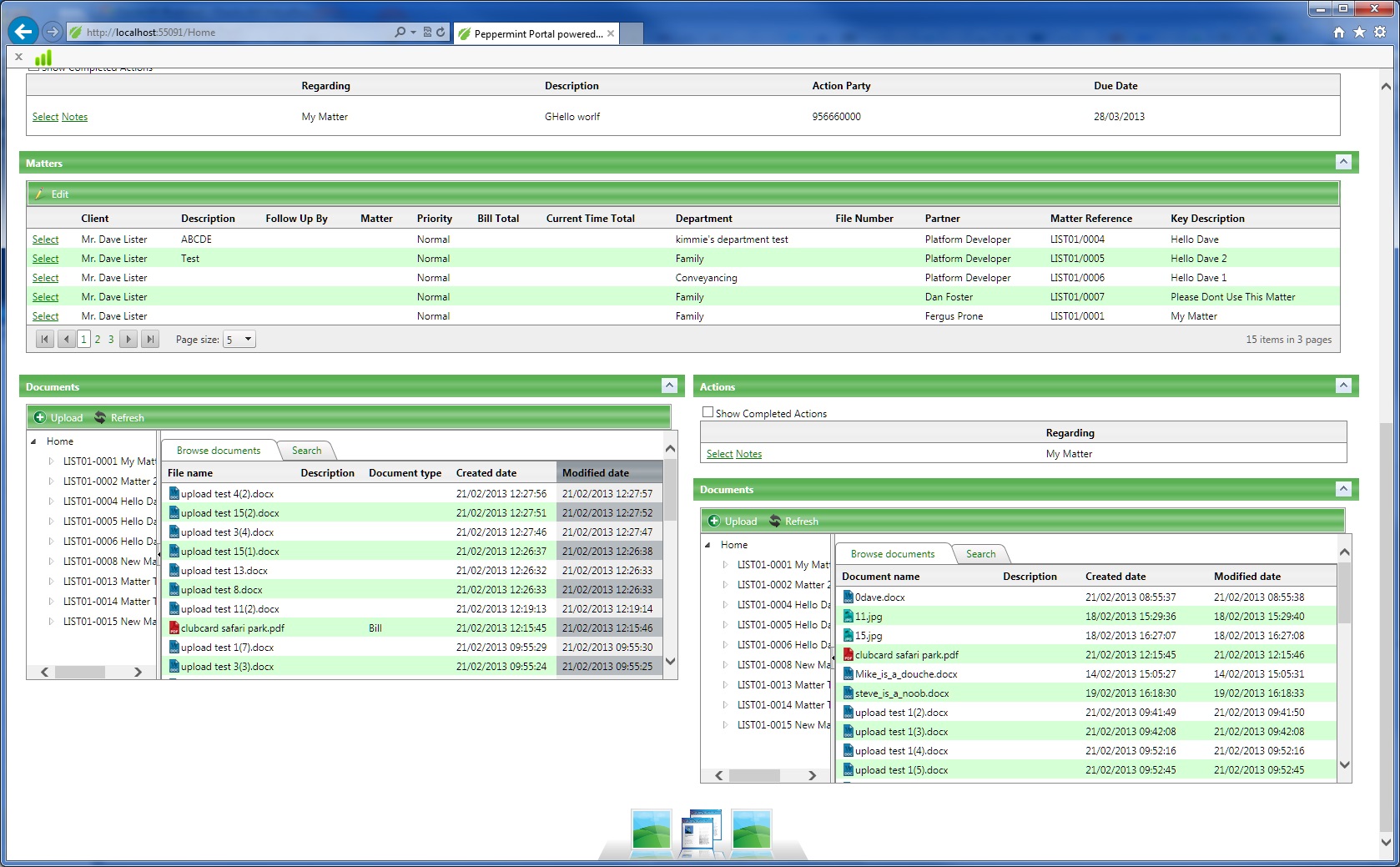Click the image icon of 15.jpg

click(x=849, y=635)
